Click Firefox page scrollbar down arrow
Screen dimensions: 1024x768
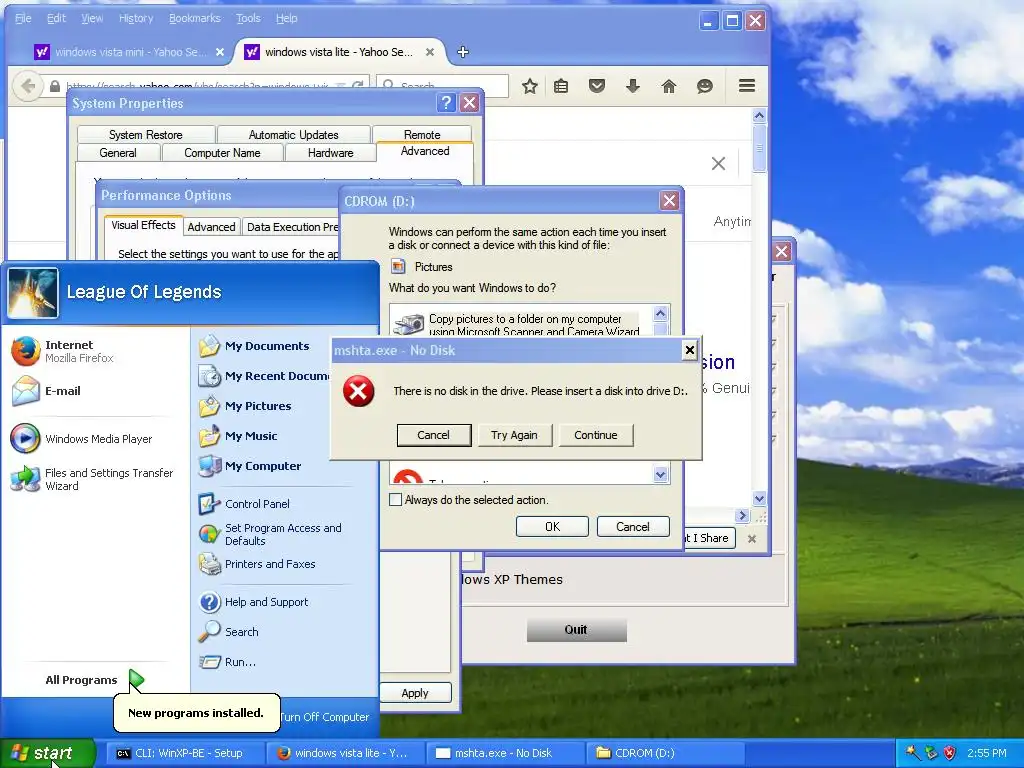759,499
